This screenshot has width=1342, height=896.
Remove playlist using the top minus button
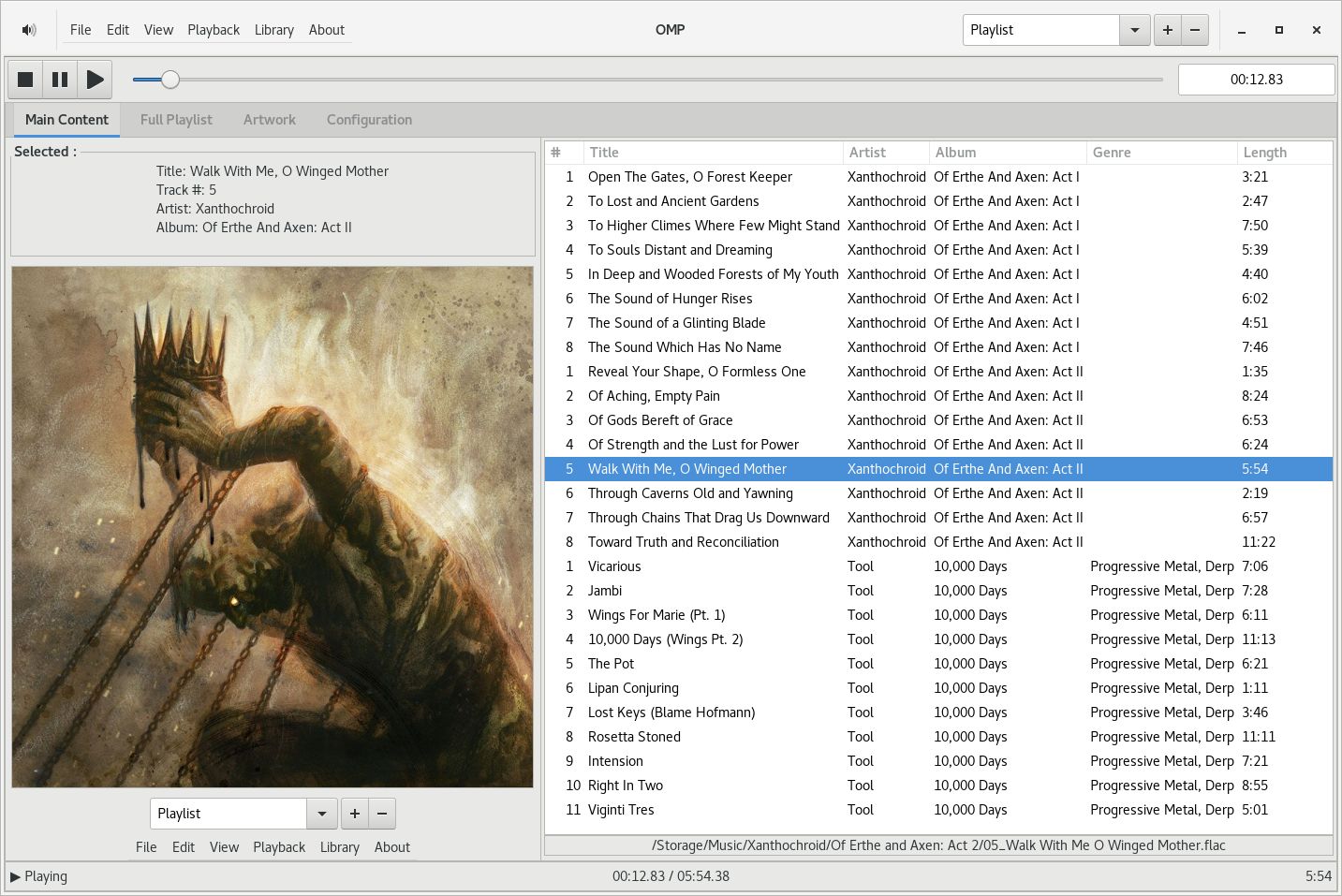coord(1195,30)
